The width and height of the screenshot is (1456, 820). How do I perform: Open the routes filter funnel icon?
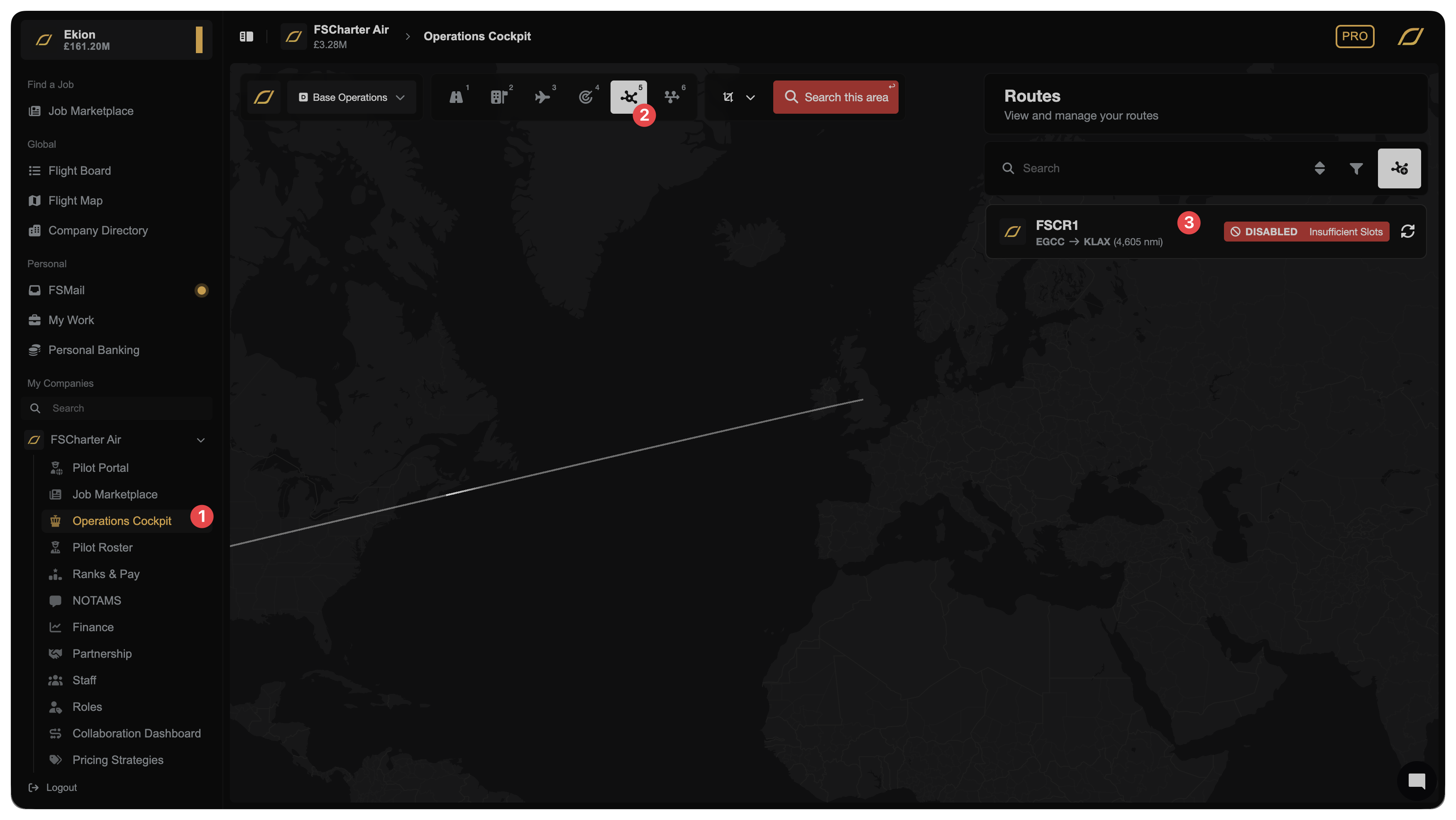pos(1356,168)
